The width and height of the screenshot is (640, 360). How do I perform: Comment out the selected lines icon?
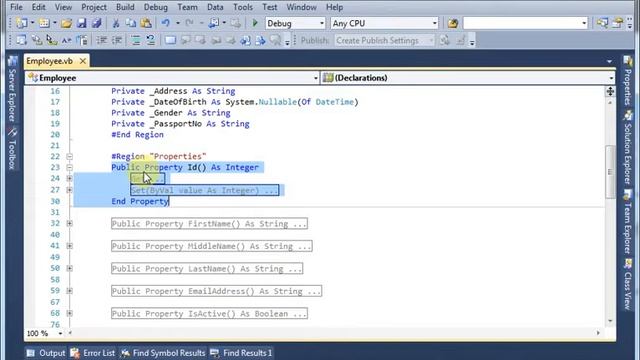point(136,40)
